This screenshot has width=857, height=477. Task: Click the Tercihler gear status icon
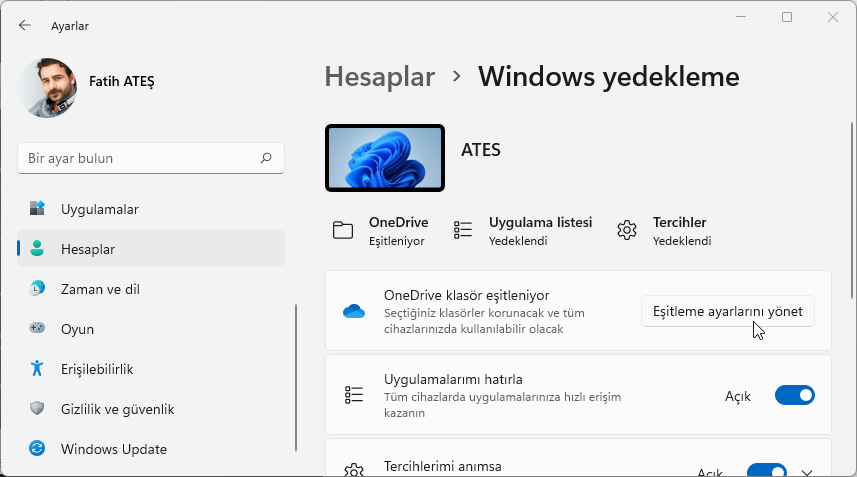point(627,230)
